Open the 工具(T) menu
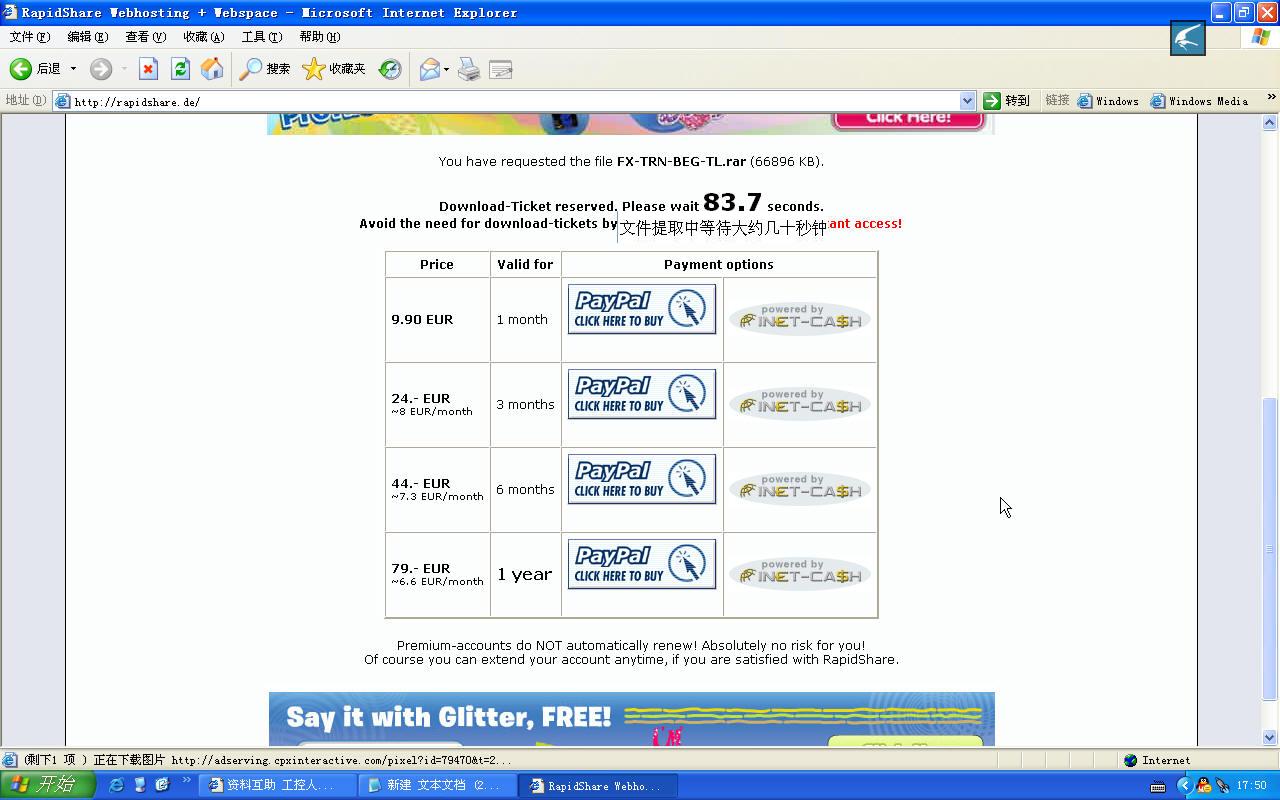 pos(261,37)
